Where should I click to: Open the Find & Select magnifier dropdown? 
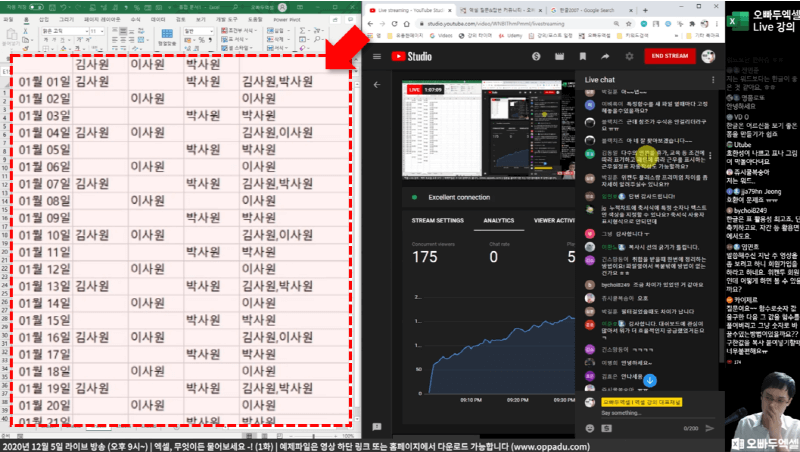(318, 39)
